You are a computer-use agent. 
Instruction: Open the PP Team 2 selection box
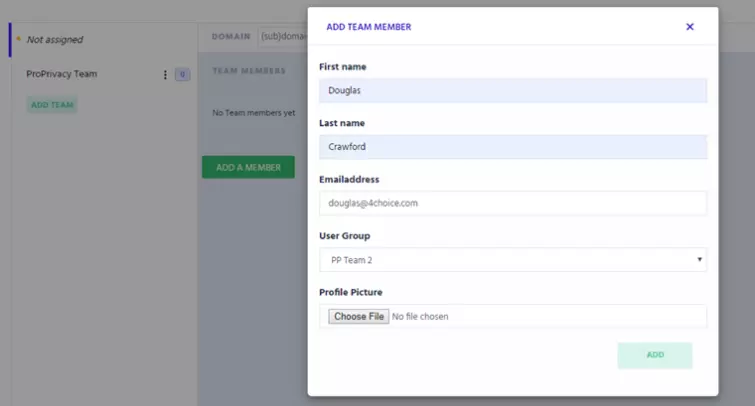(512, 260)
